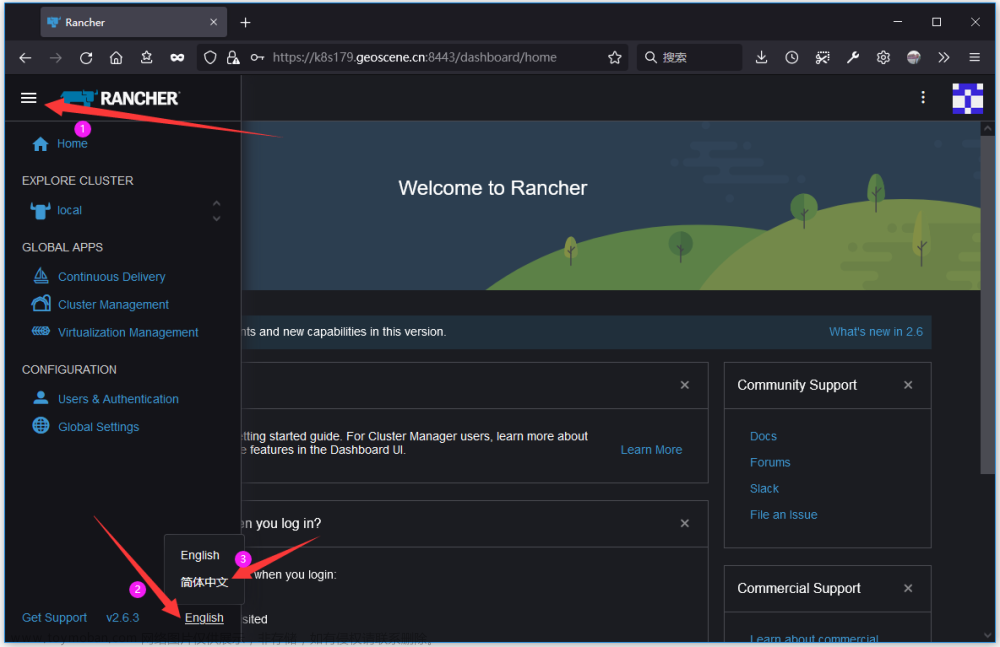Click the globe extension icon

click(914, 58)
